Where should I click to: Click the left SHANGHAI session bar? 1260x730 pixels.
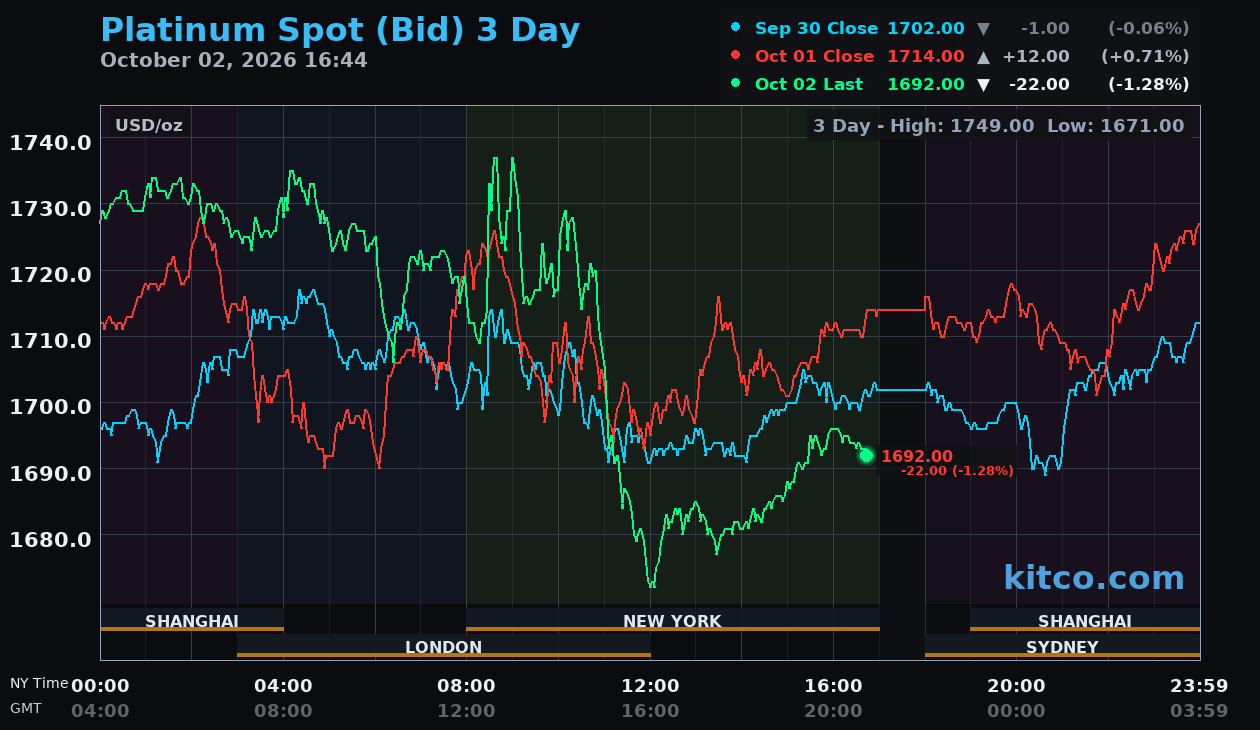pos(192,621)
